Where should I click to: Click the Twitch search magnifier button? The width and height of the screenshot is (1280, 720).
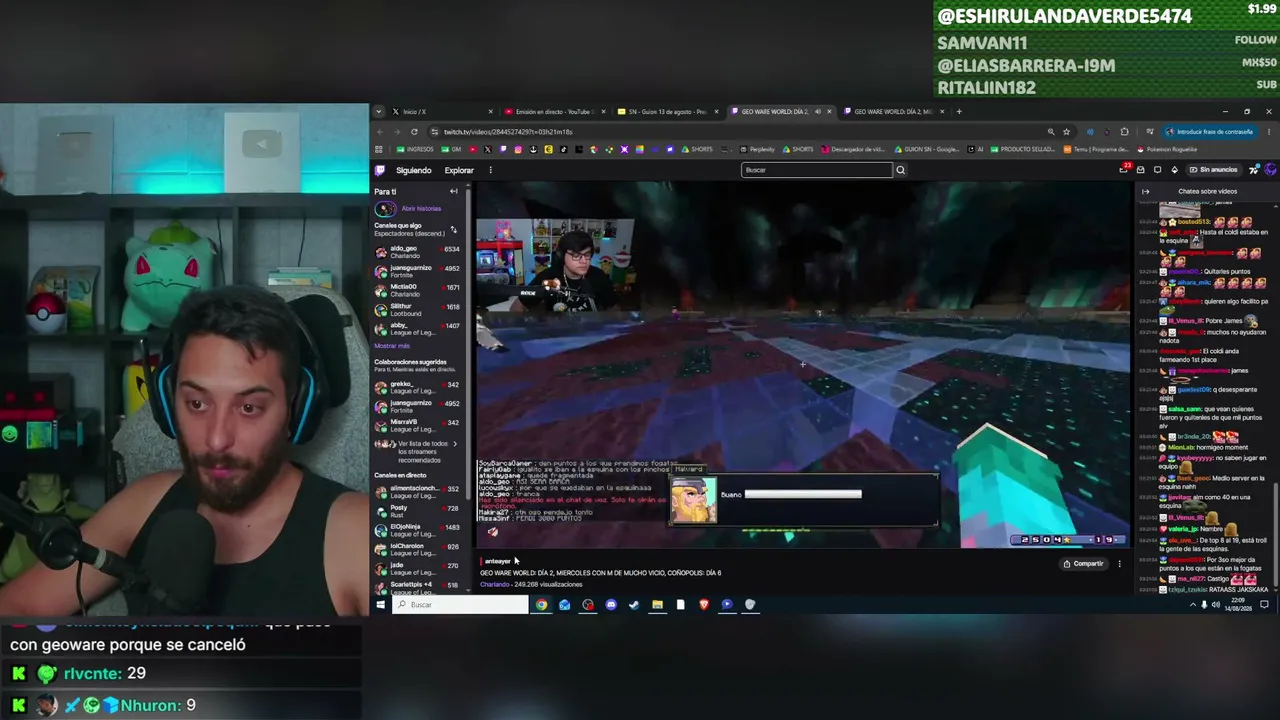tap(900, 170)
